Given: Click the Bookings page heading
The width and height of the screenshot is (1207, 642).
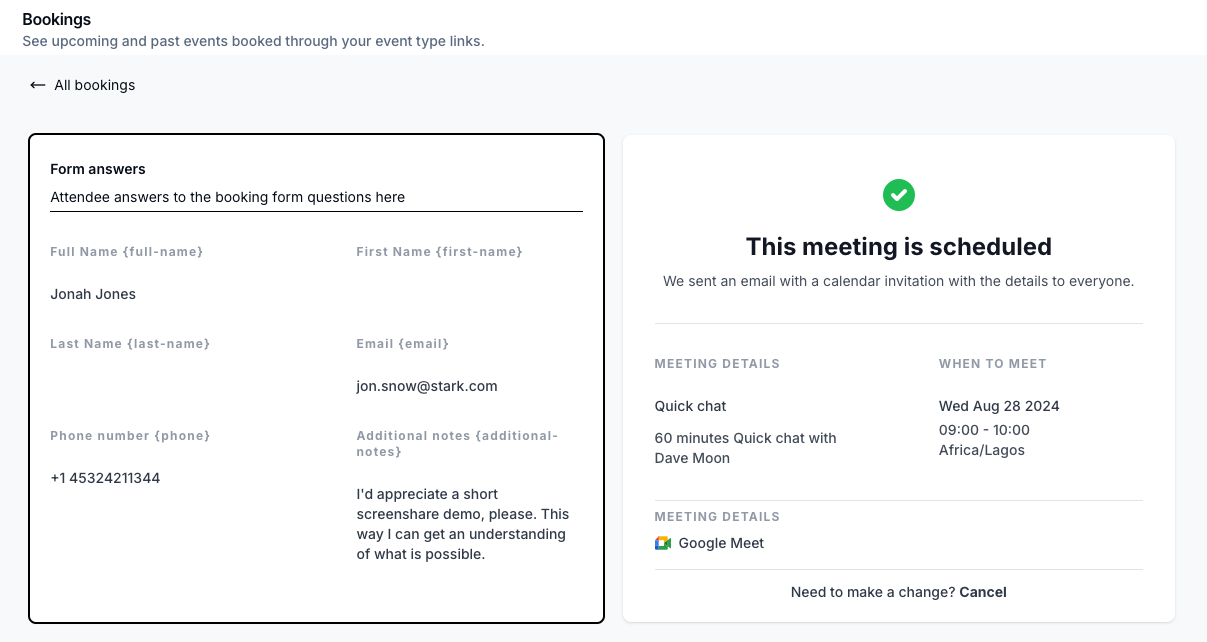Looking at the screenshot, I should [x=56, y=19].
